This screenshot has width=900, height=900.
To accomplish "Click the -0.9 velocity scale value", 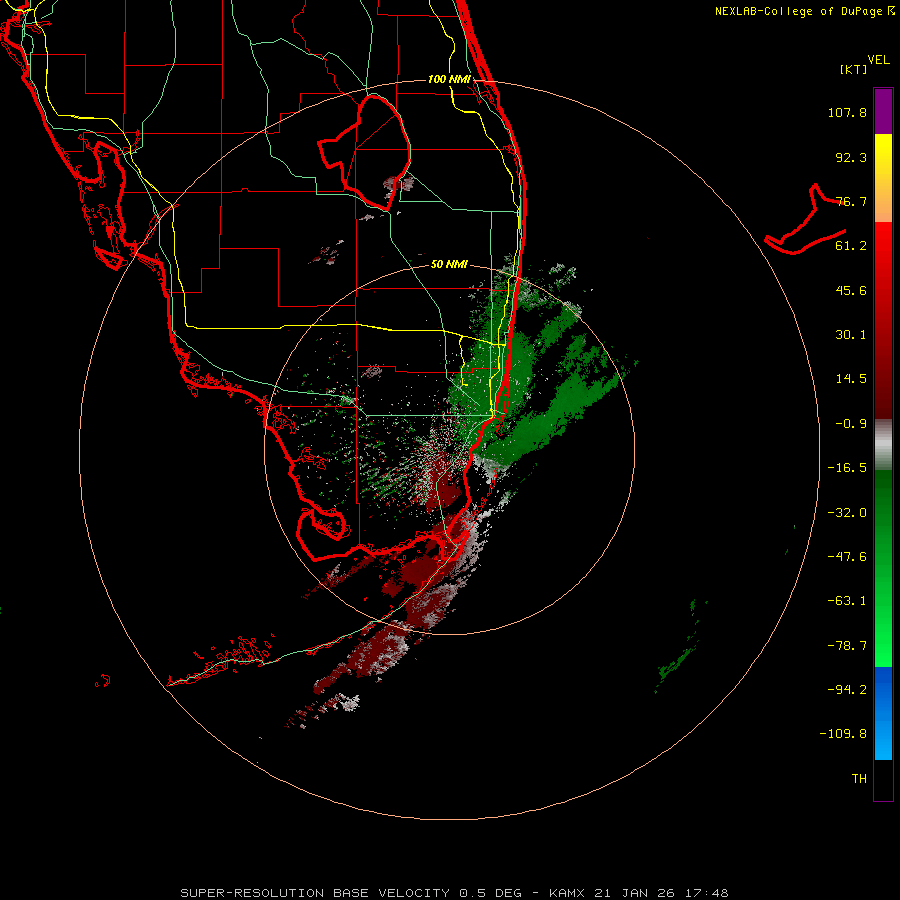I will point(851,424).
